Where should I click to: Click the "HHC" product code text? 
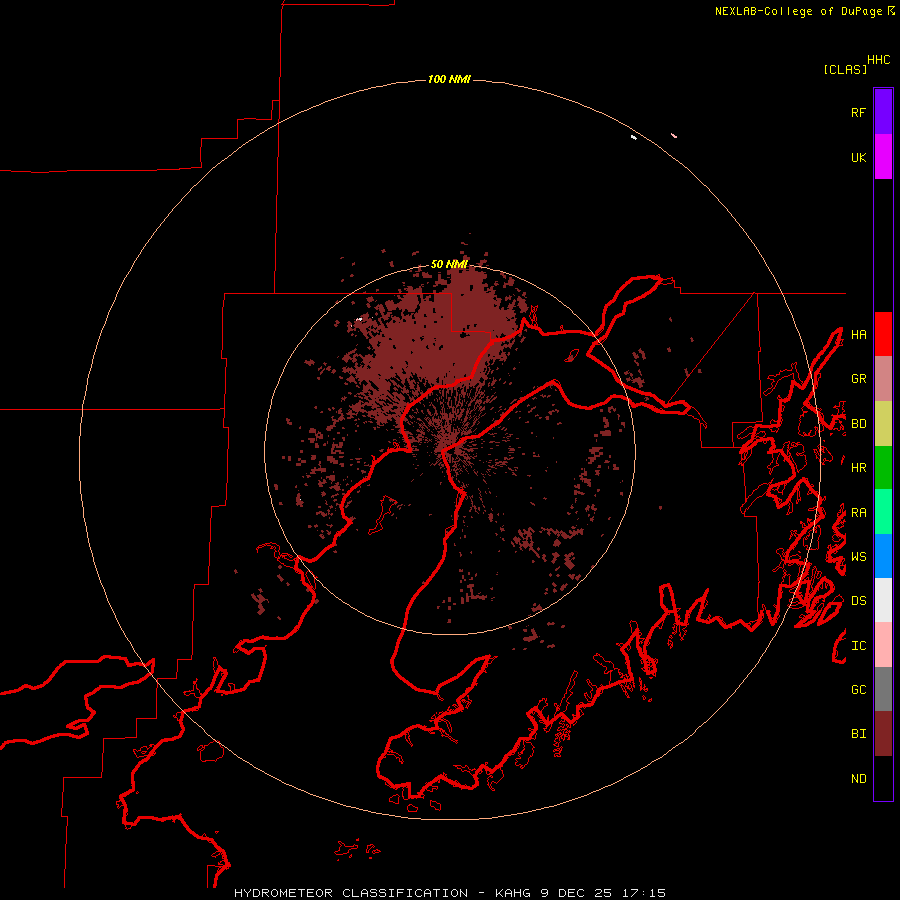[879, 60]
